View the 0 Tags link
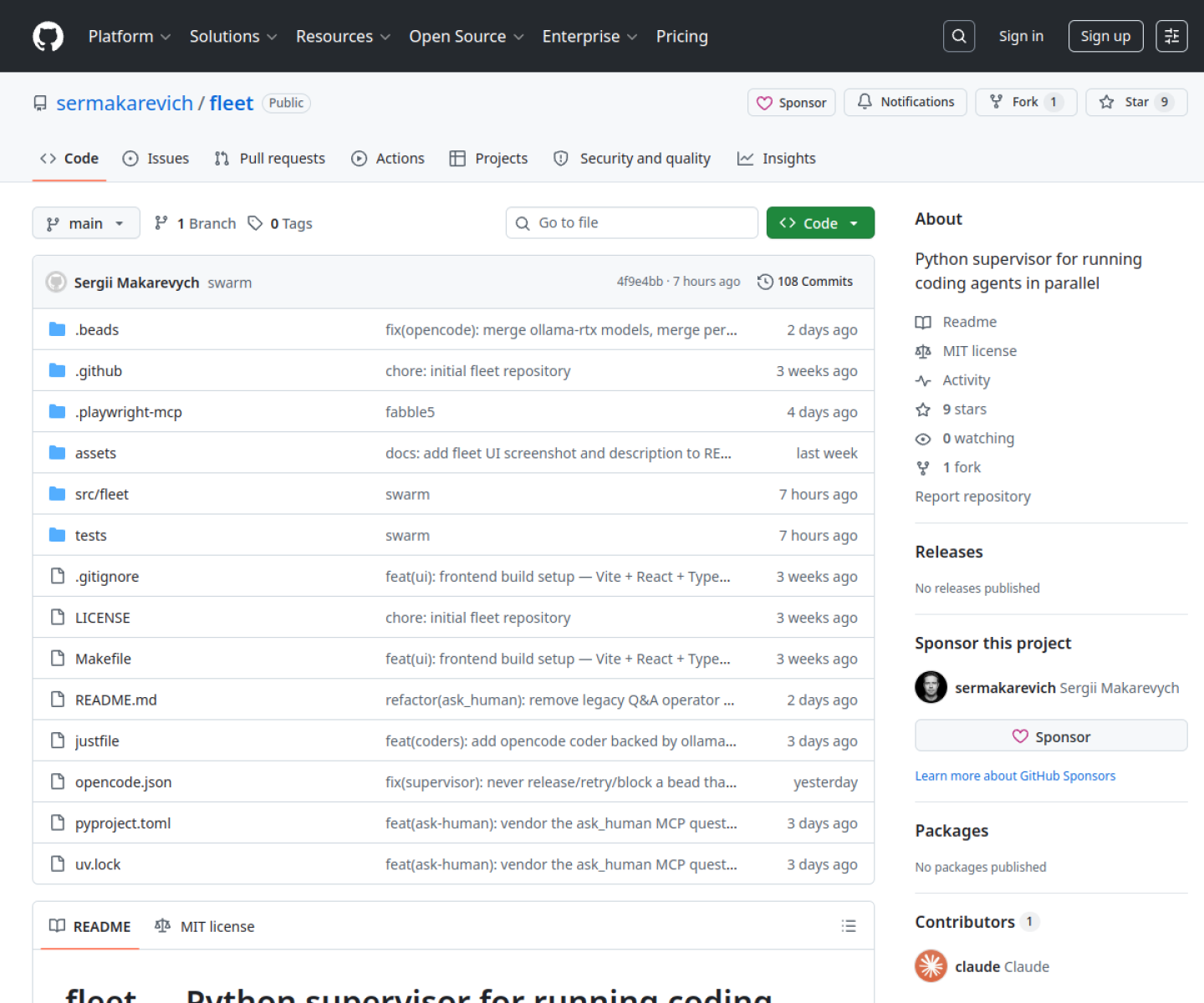 tap(280, 223)
